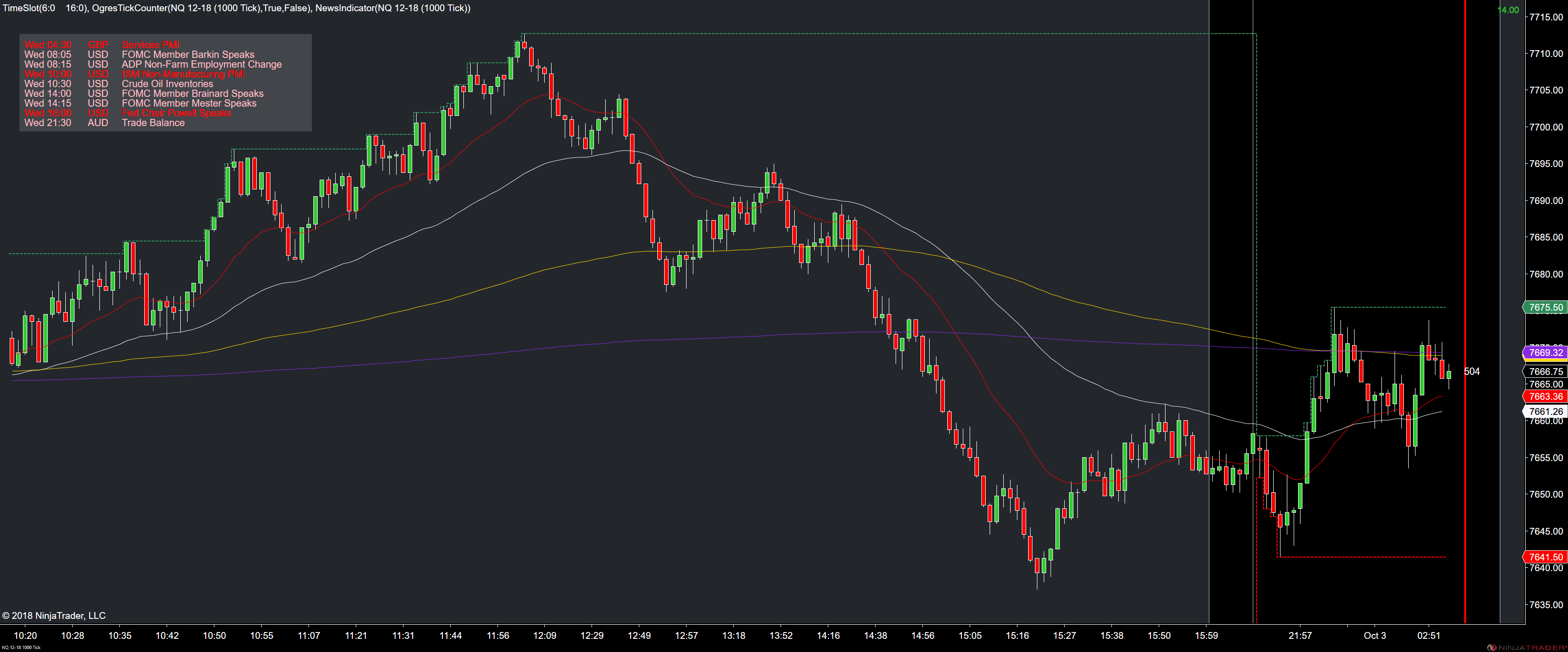Select the 7666.75 current price marker

tap(1545, 371)
